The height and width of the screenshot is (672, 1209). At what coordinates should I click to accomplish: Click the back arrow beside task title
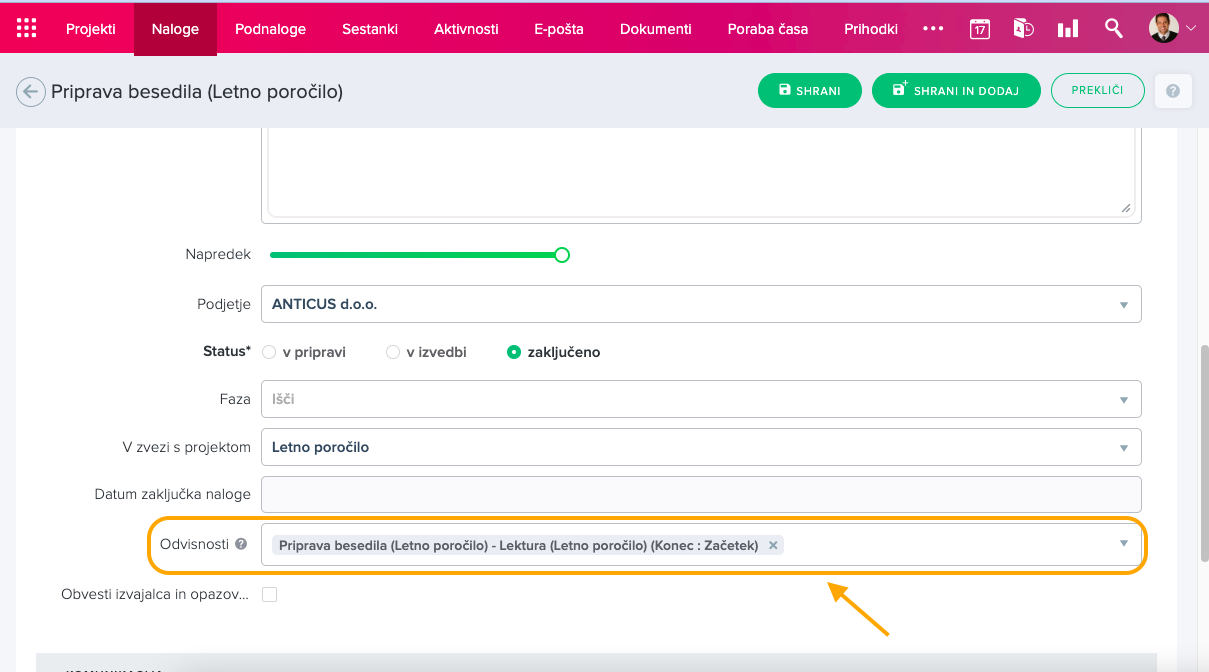pyautogui.click(x=30, y=92)
